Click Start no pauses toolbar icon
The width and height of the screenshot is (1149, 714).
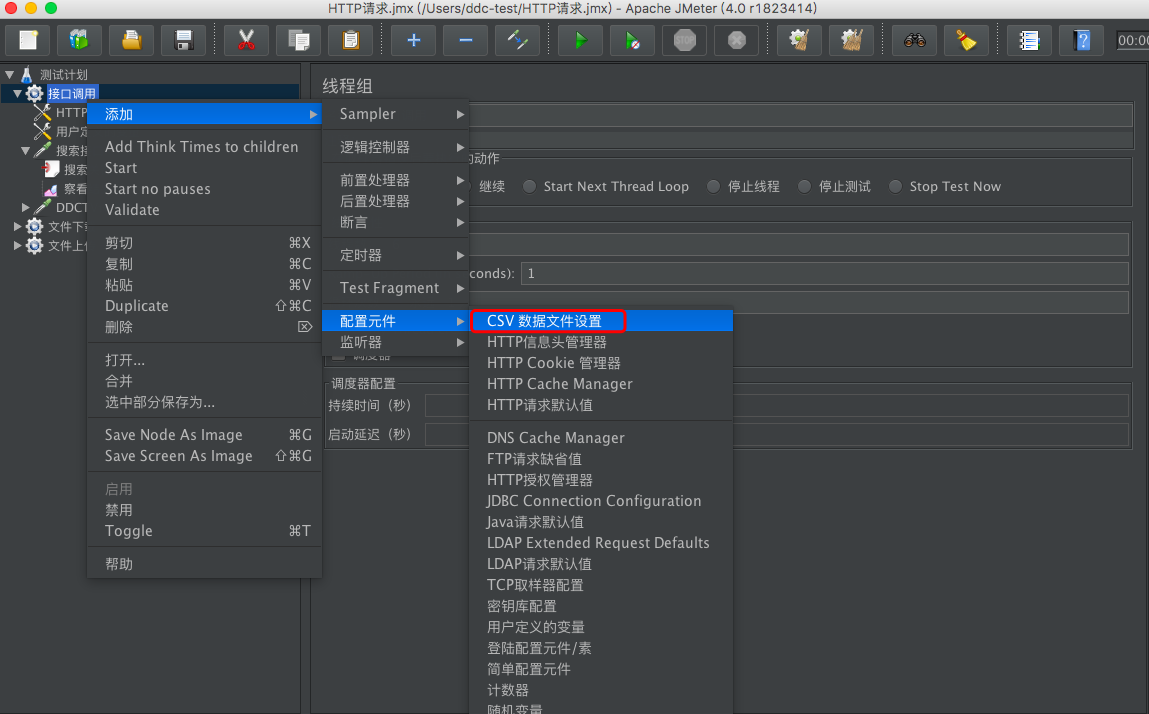pos(632,40)
